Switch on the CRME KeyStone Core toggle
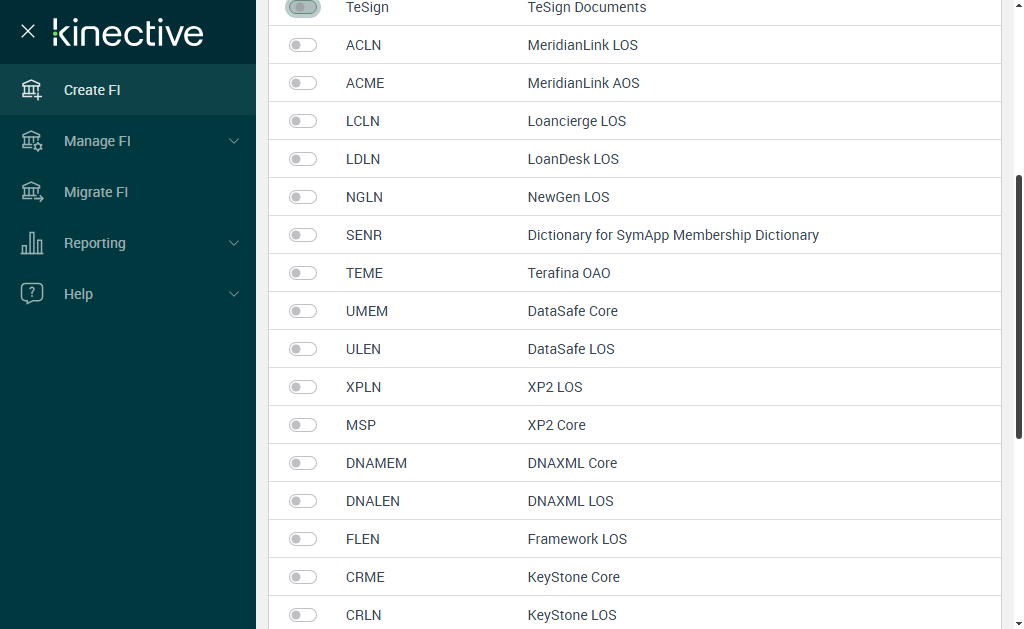Image resolution: width=1024 pixels, height=629 pixels. point(303,577)
